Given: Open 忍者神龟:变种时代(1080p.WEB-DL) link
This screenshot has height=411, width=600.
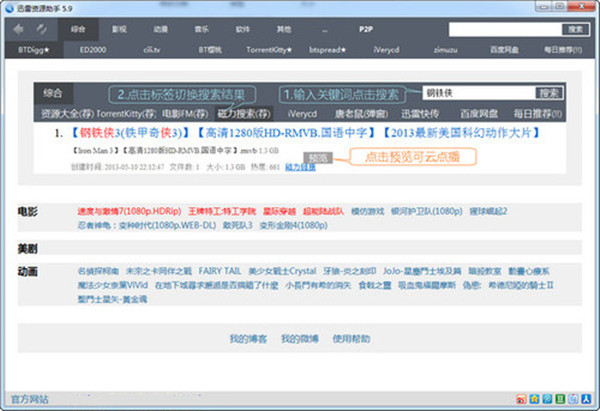Looking at the screenshot, I should (147, 225).
